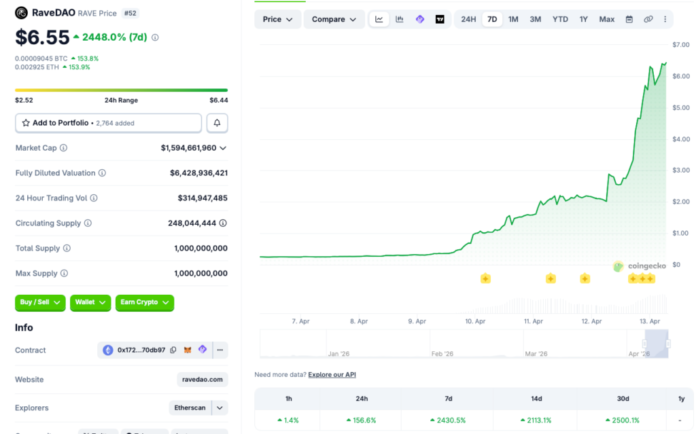Screen dimensions: 696x434
Task: Grab left handle of chart navigator range
Action: (x=644, y=343)
